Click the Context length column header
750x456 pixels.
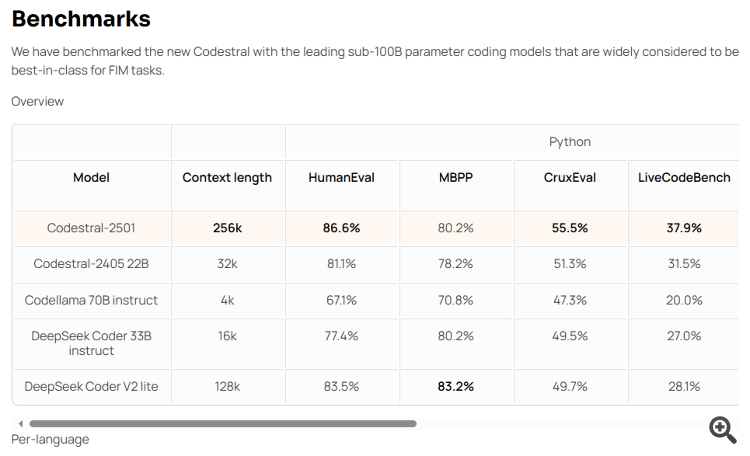pyautogui.click(x=227, y=178)
